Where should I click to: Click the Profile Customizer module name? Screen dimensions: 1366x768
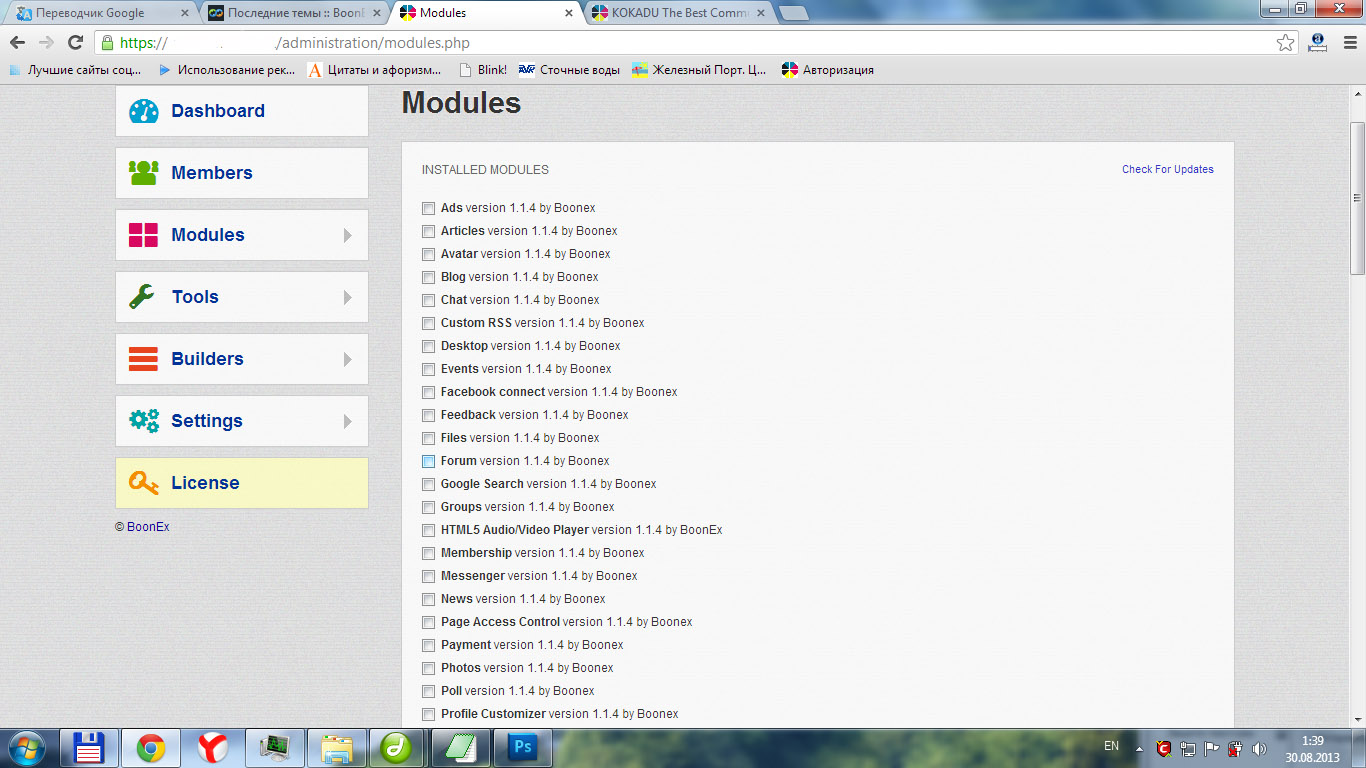point(493,714)
